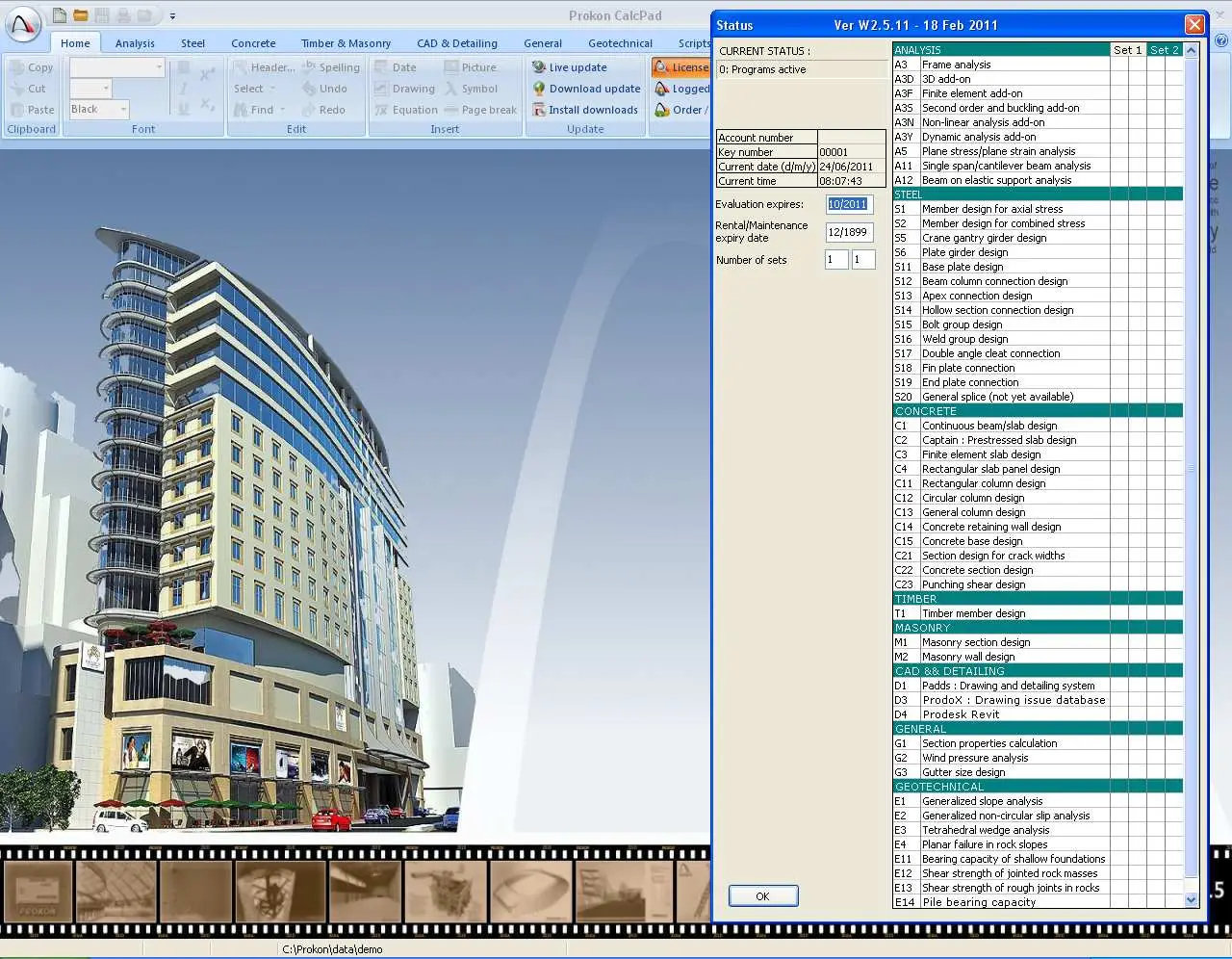Switch to the Geotechnical ribbon tab
Image resolution: width=1232 pixels, height=959 pixels.
[x=620, y=43]
